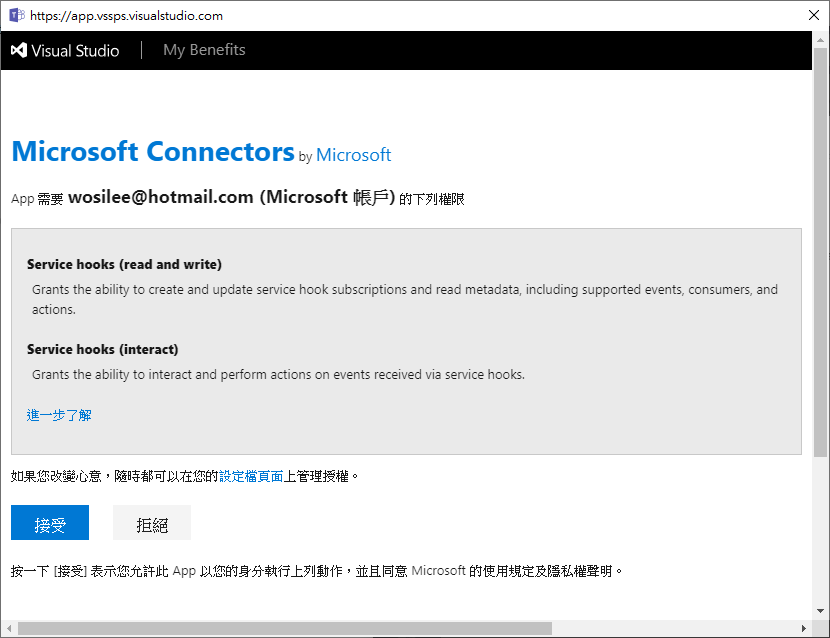Click the blue 接受 accept button

[50, 523]
